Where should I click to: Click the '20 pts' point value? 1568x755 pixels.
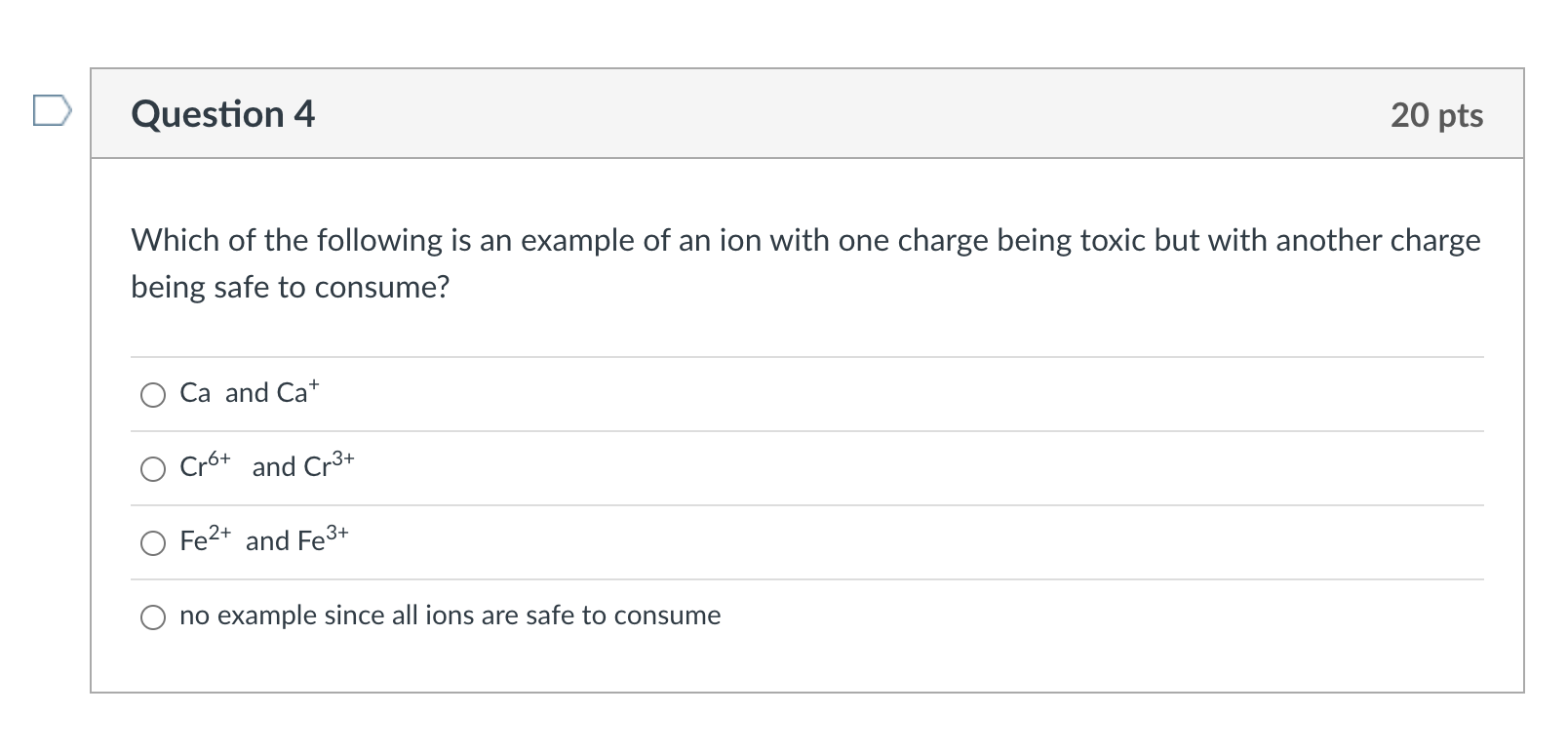(x=1436, y=115)
